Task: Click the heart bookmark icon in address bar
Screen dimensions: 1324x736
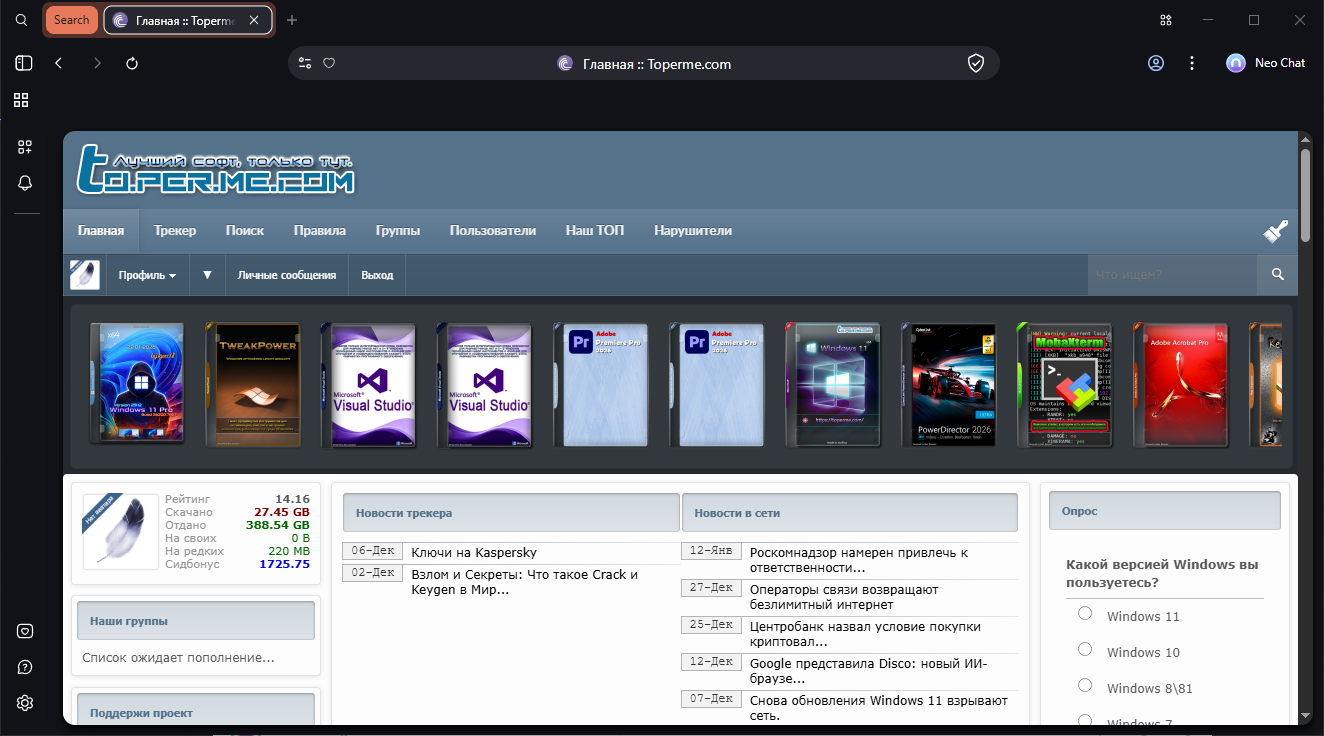Action: 329,63
